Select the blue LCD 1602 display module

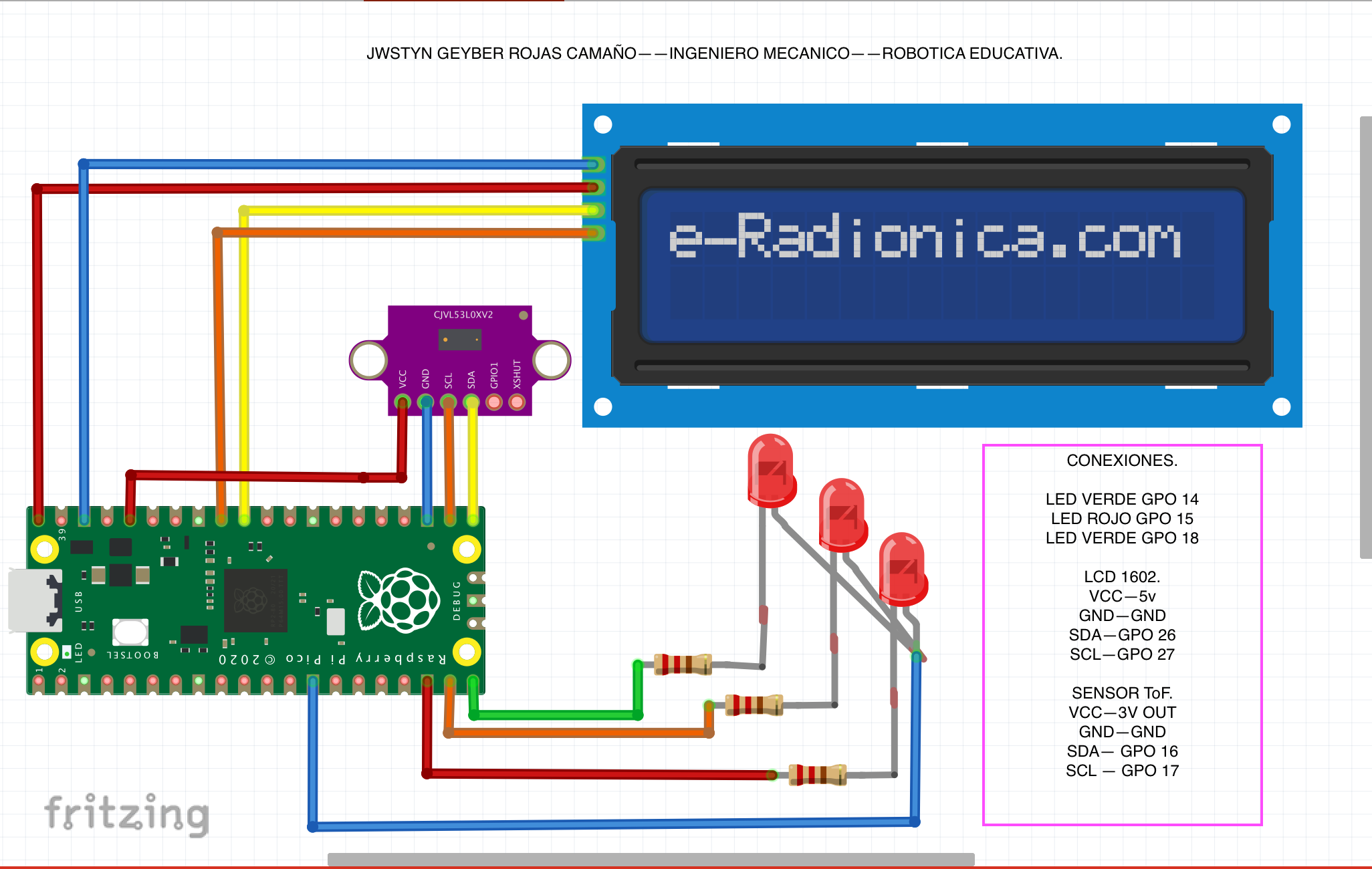click(942, 265)
